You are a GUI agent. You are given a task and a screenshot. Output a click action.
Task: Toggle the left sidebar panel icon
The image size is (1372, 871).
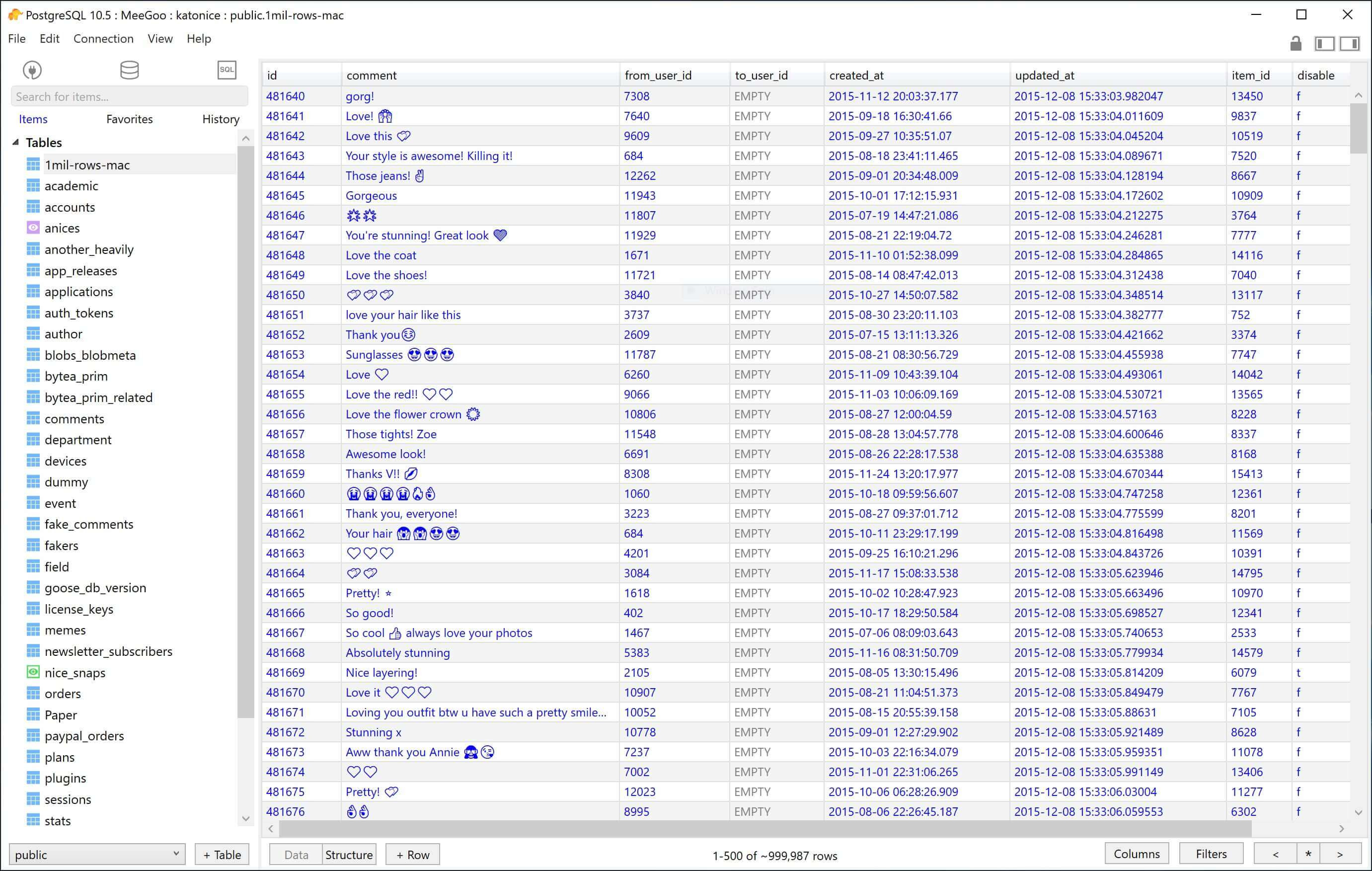click(1325, 43)
